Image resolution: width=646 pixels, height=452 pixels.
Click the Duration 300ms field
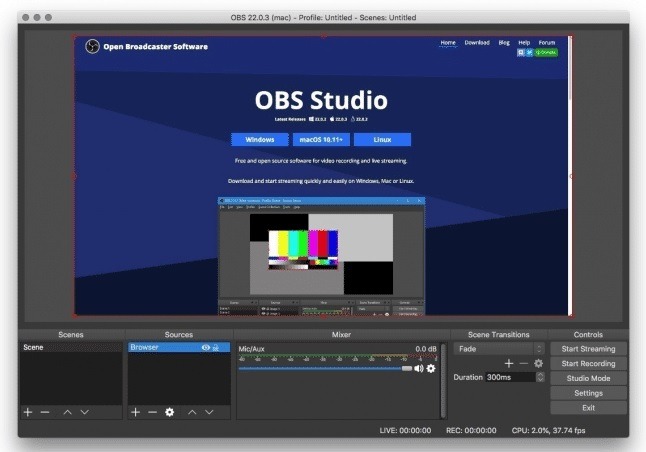(x=510, y=377)
